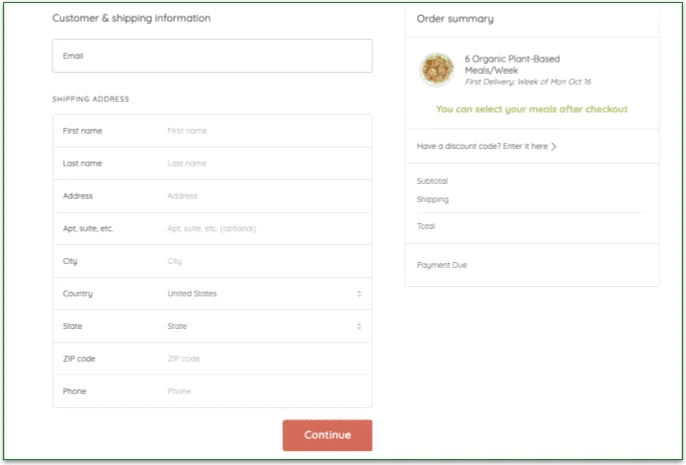Screen dimensions: 686x465
Task: Click the red Continue button
Action: click(x=327, y=435)
